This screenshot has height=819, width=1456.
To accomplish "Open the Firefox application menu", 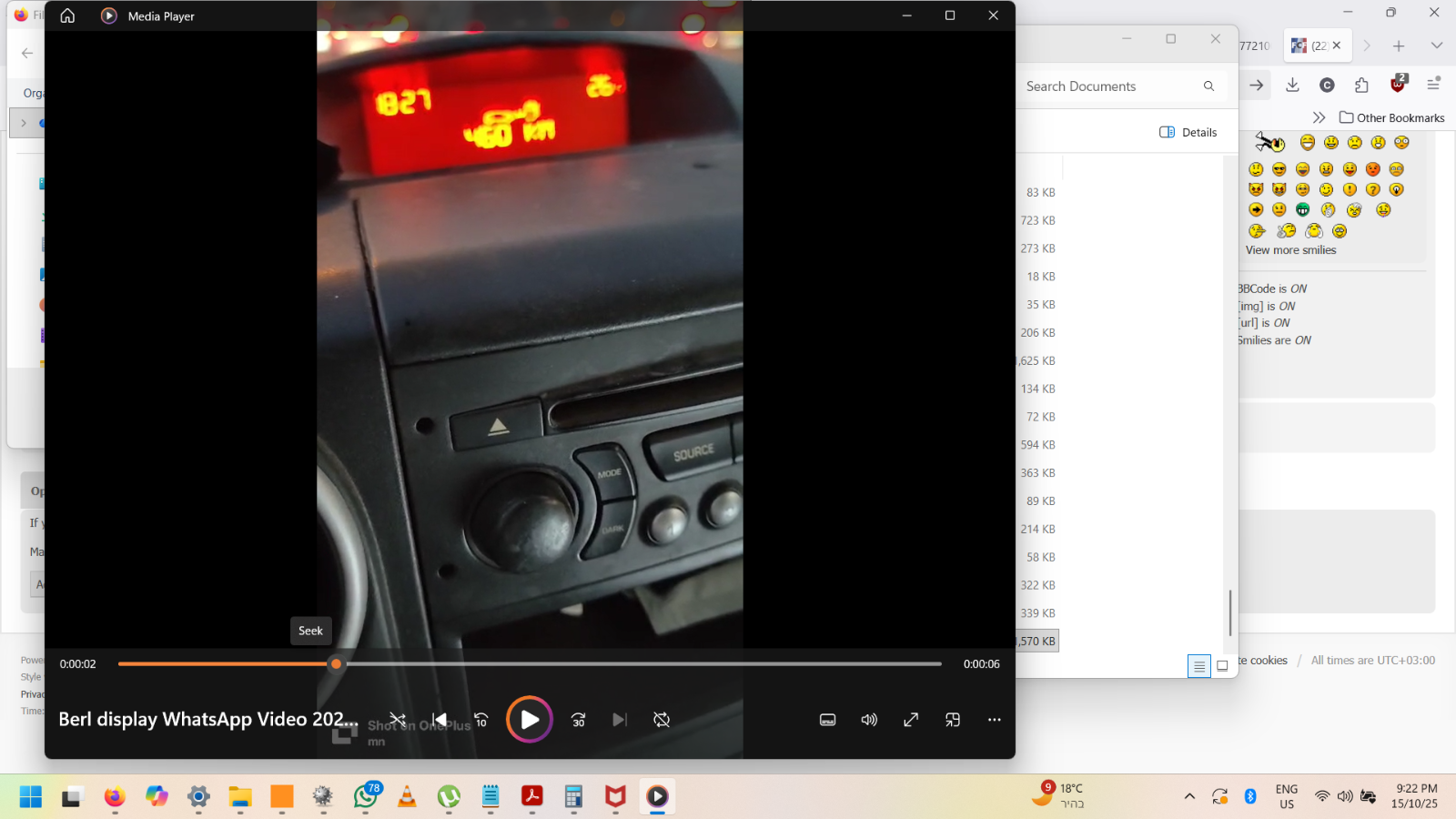I will pos(1433,85).
